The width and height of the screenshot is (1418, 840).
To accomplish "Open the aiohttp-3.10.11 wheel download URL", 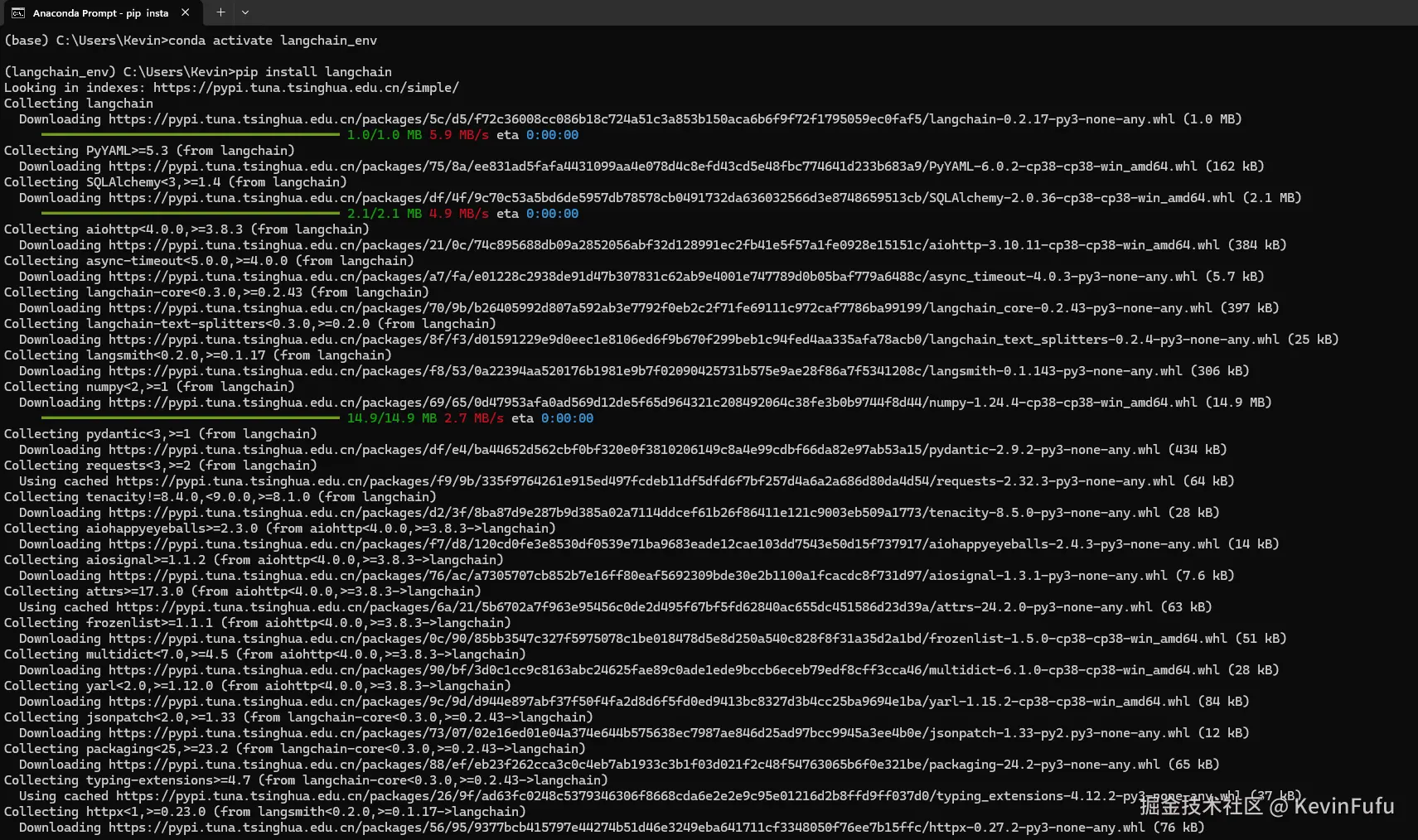I will (664, 245).
